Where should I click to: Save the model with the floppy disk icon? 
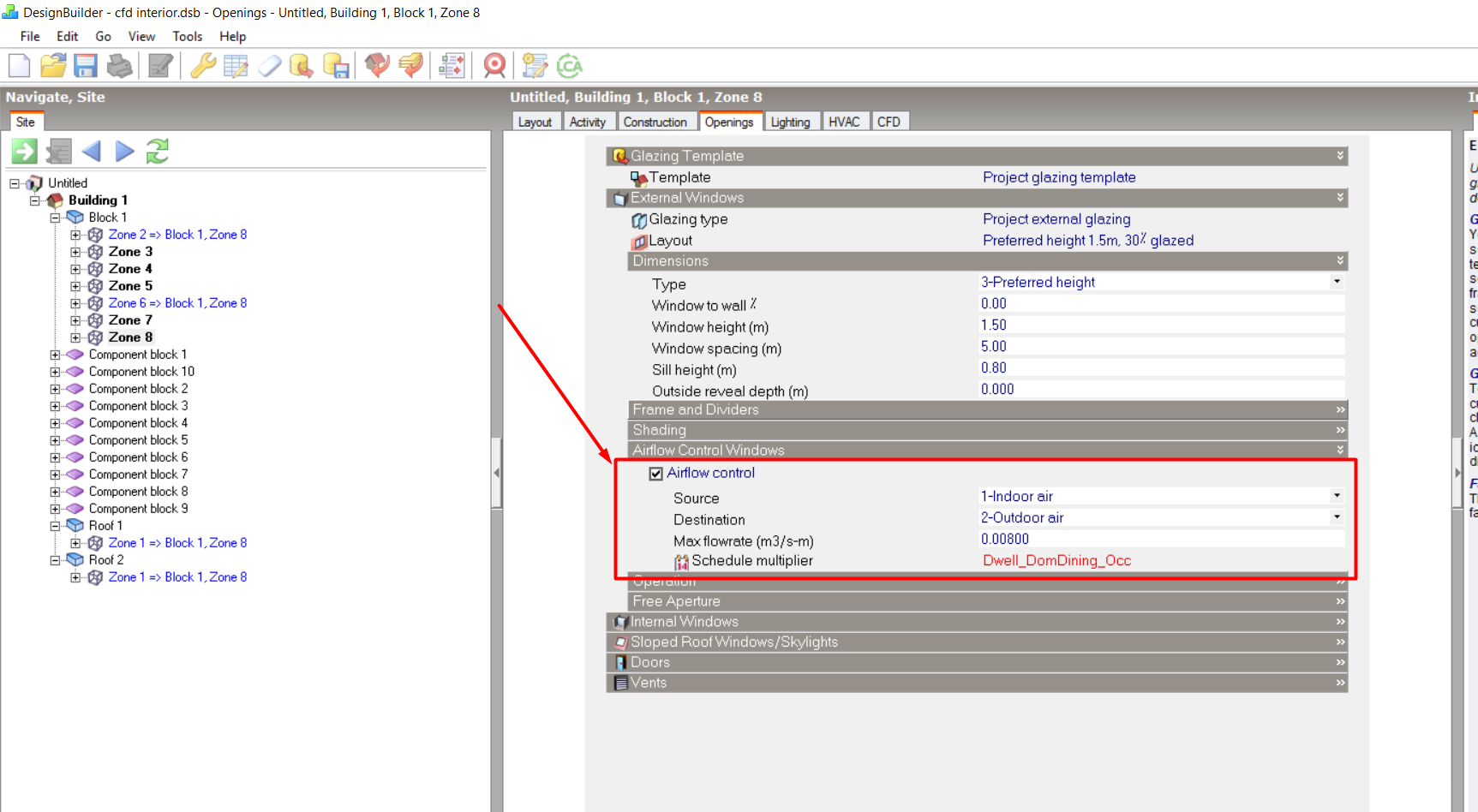(86, 66)
